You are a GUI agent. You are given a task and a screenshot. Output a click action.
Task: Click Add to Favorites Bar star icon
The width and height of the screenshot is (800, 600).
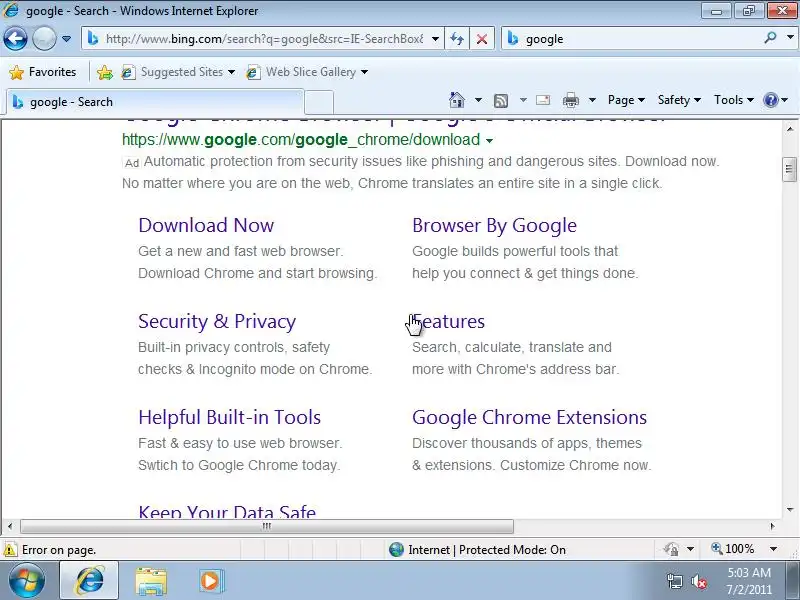[x=105, y=72]
